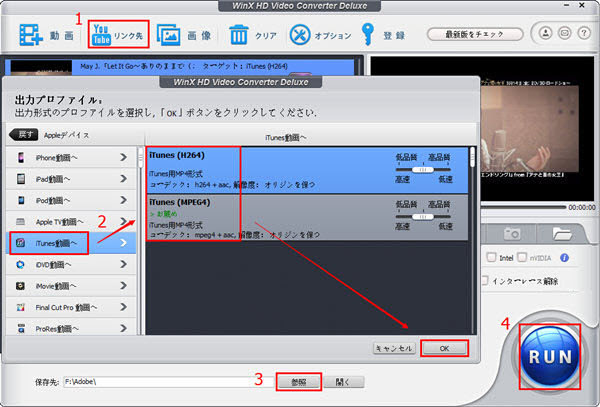Click the open folder tab icon
The height and width of the screenshot is (407, 600).
pos(561,233)
